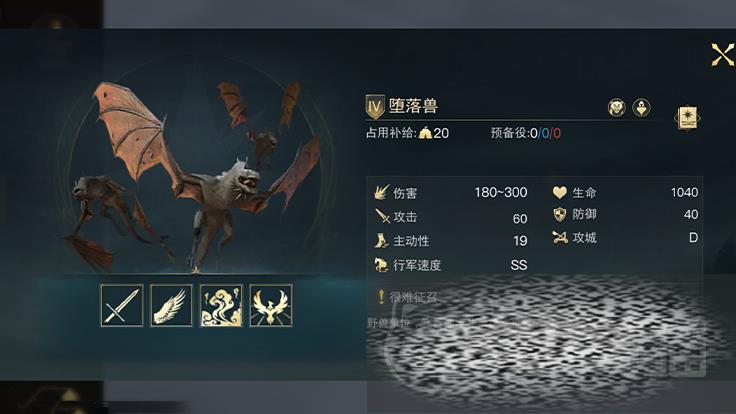
Task: Click the round flame emblem trait icon
Action: (641, 108)
